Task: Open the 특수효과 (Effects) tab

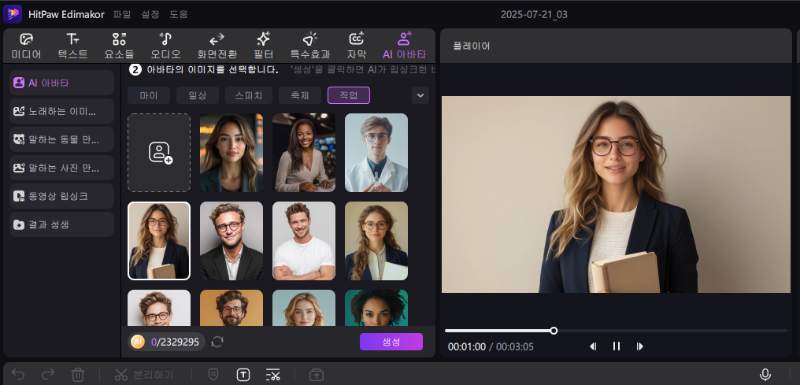Action: [x=310, y=45]
